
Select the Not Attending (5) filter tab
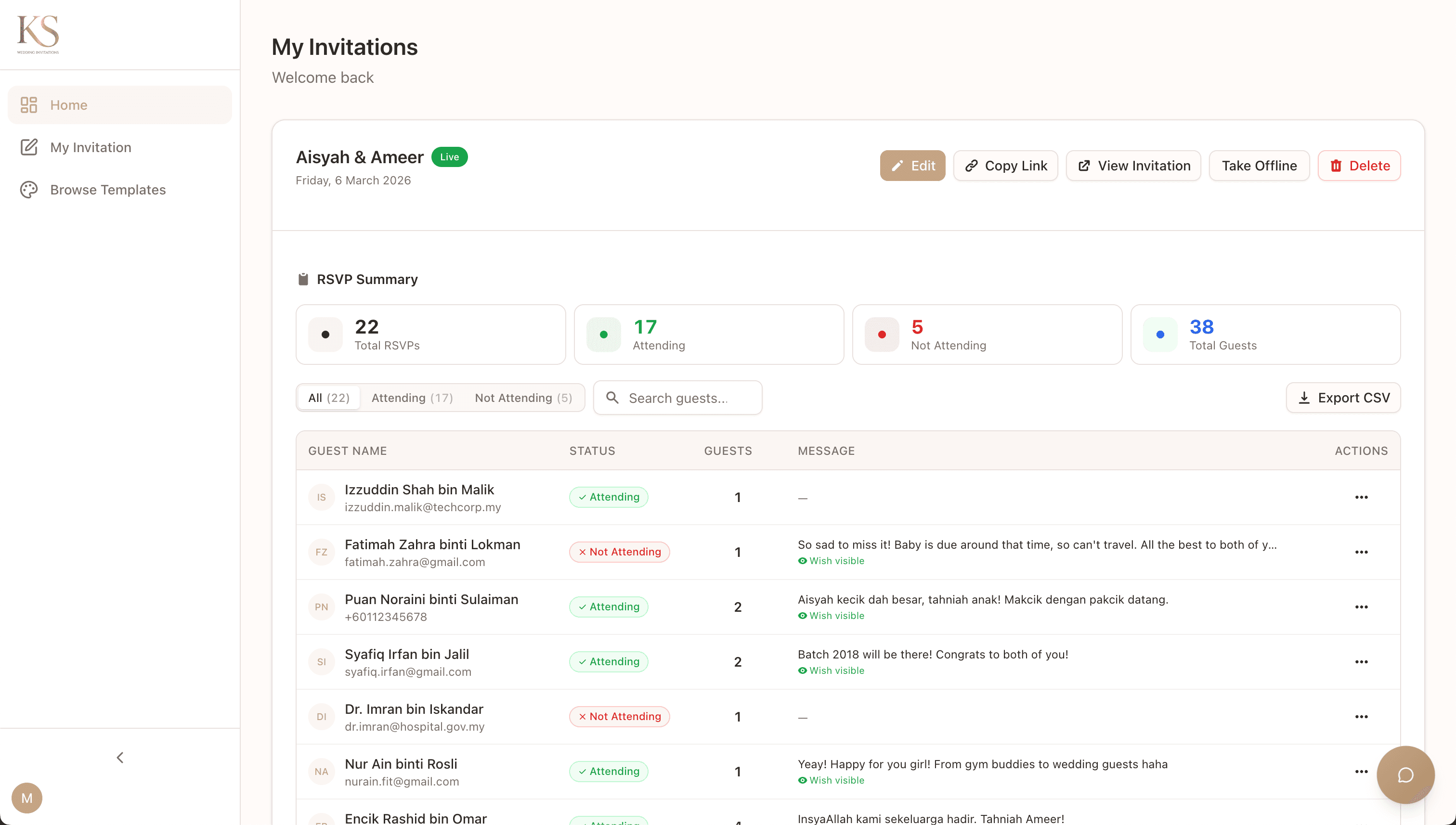click(x=523, y=398)
